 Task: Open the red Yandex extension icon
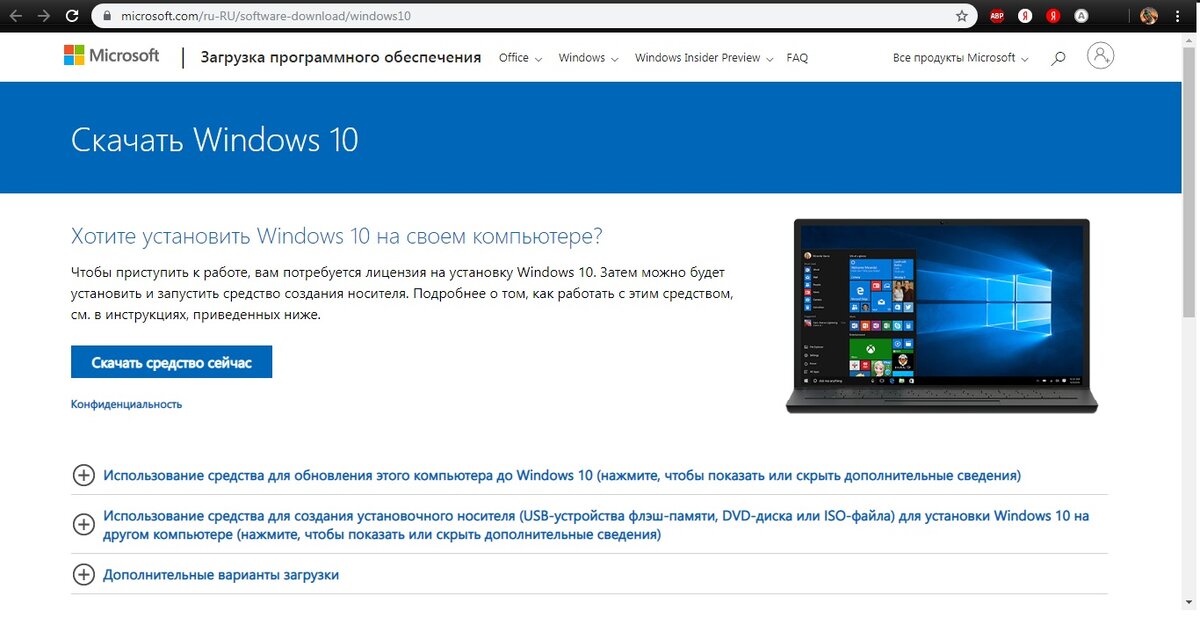pos(1053,16)
